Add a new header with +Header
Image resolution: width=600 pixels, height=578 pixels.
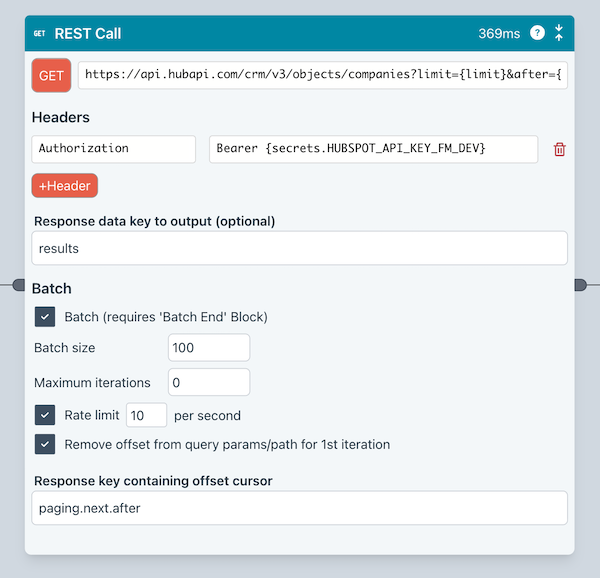pyautogui.click(x=65, y=186)
